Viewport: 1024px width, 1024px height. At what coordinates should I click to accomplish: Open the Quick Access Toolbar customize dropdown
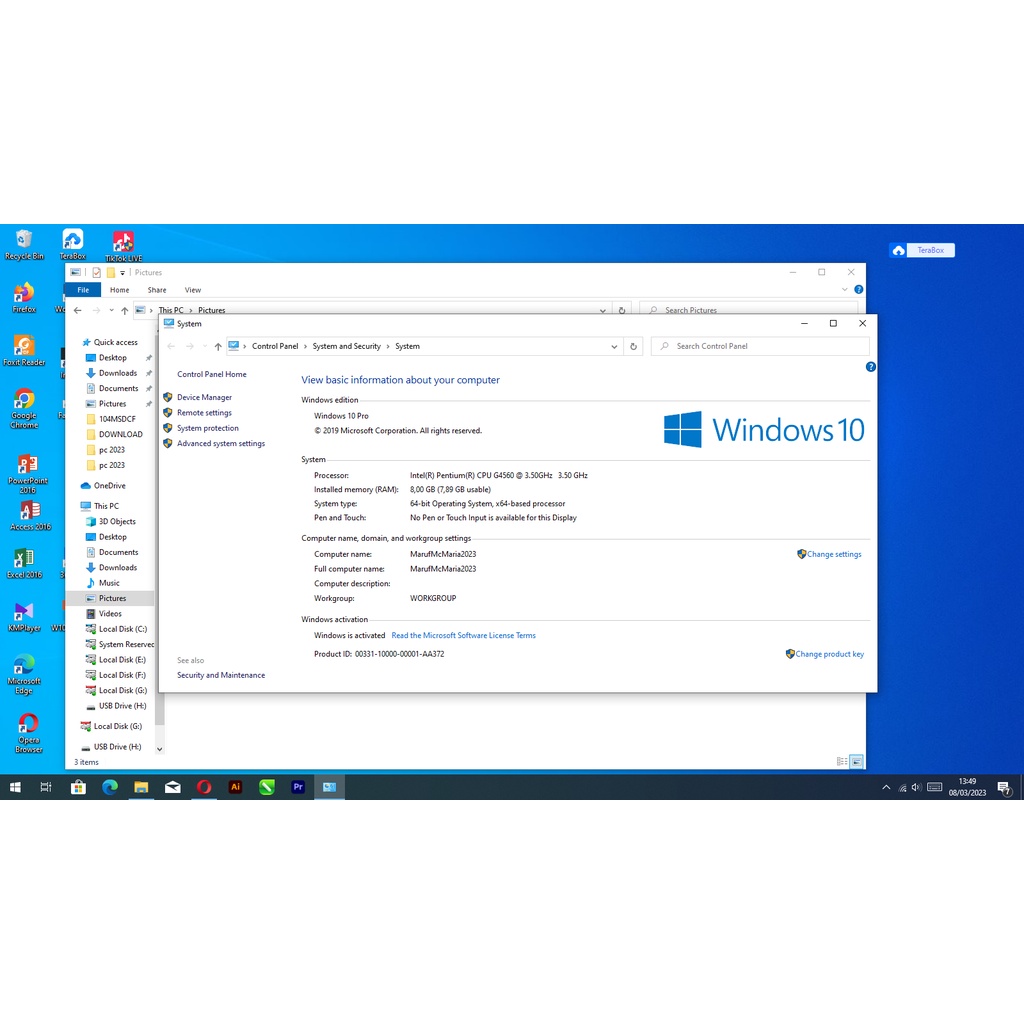tap(123, 273)
